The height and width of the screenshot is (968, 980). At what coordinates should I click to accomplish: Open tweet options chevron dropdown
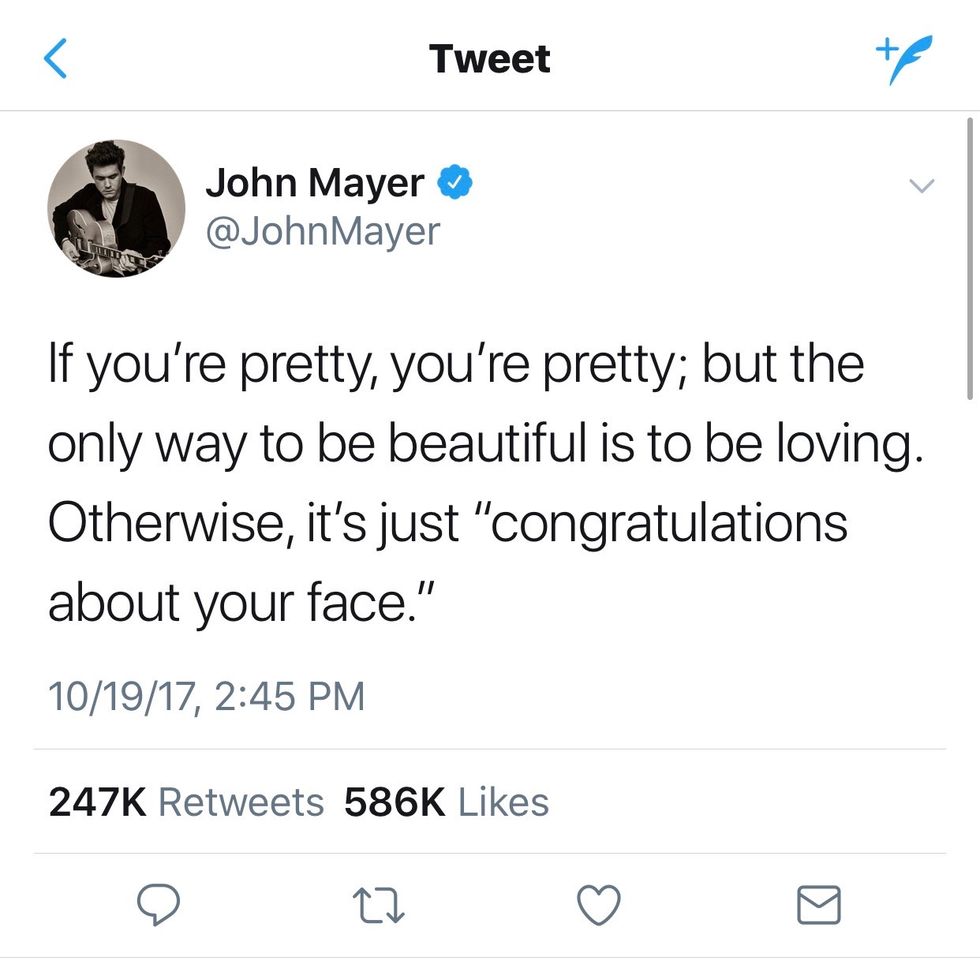tap(921, 185)
